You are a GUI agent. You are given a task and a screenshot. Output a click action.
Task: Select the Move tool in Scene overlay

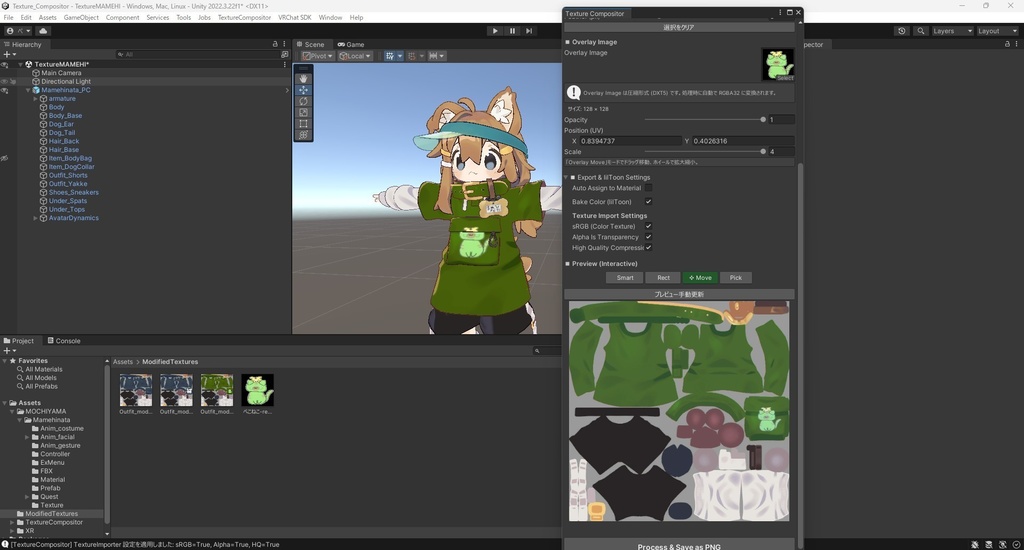click(303, 90)
